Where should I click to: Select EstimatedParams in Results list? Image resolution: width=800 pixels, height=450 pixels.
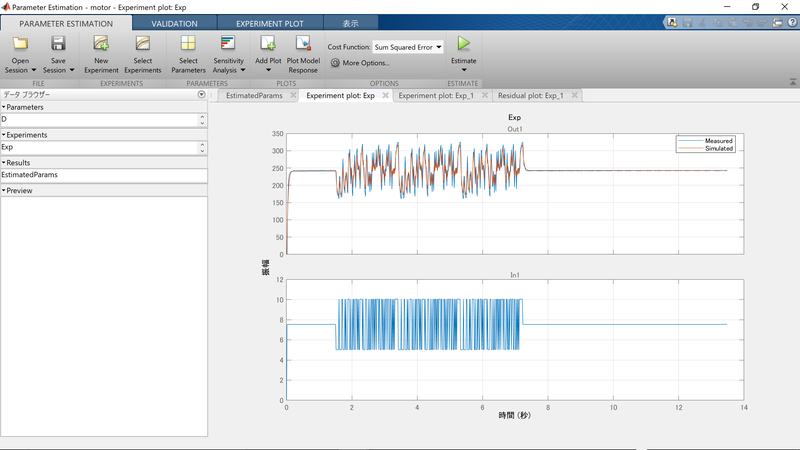(30, 174)
